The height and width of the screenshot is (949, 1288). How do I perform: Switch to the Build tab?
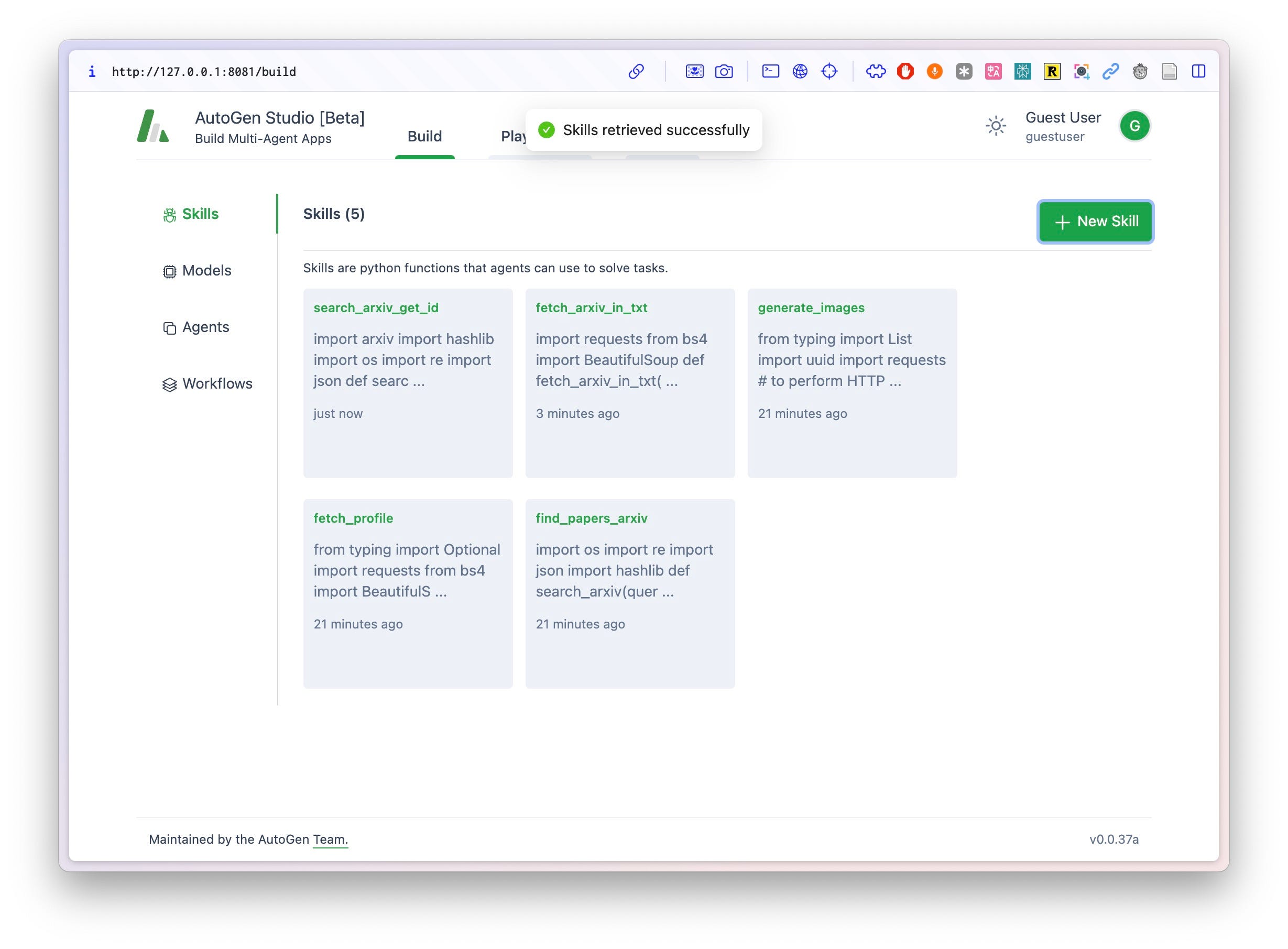click(425, 136)
